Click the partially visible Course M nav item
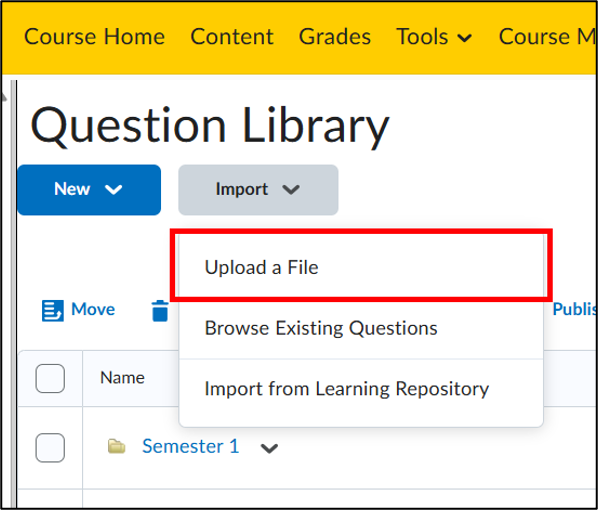Viewport: 598px width, 510px height. point(547,37)
